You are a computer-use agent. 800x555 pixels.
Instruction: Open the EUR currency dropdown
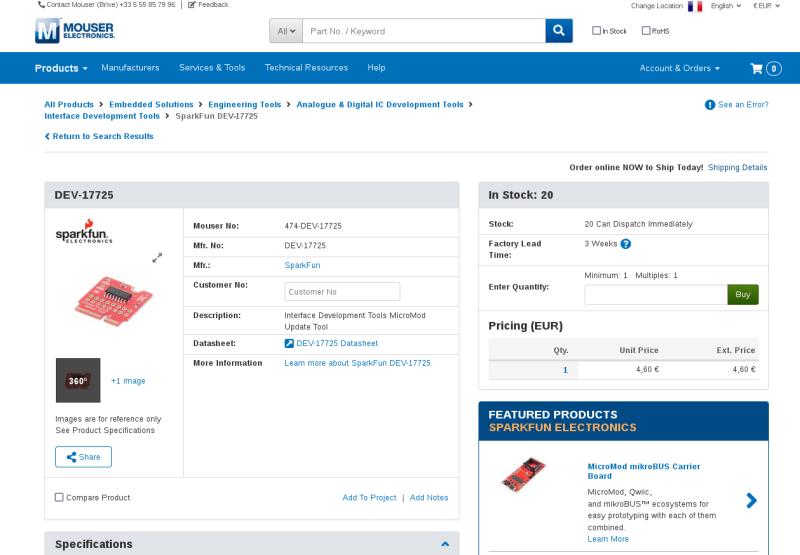[x=766, y=6]
